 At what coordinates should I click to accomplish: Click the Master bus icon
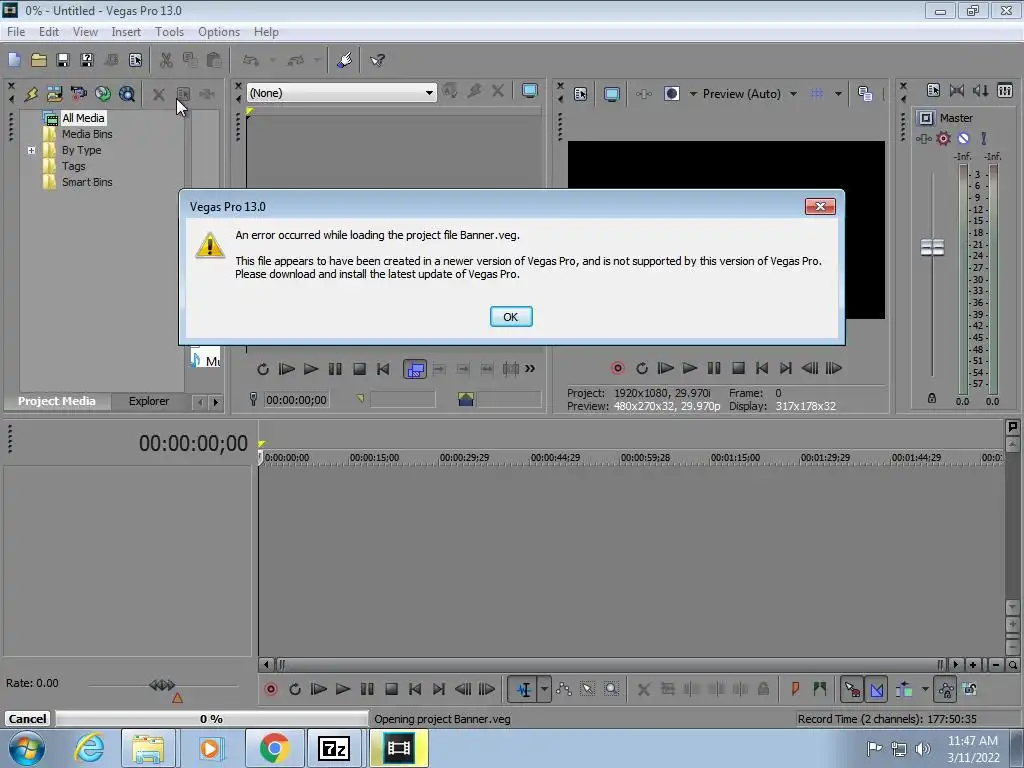point(926,118)
